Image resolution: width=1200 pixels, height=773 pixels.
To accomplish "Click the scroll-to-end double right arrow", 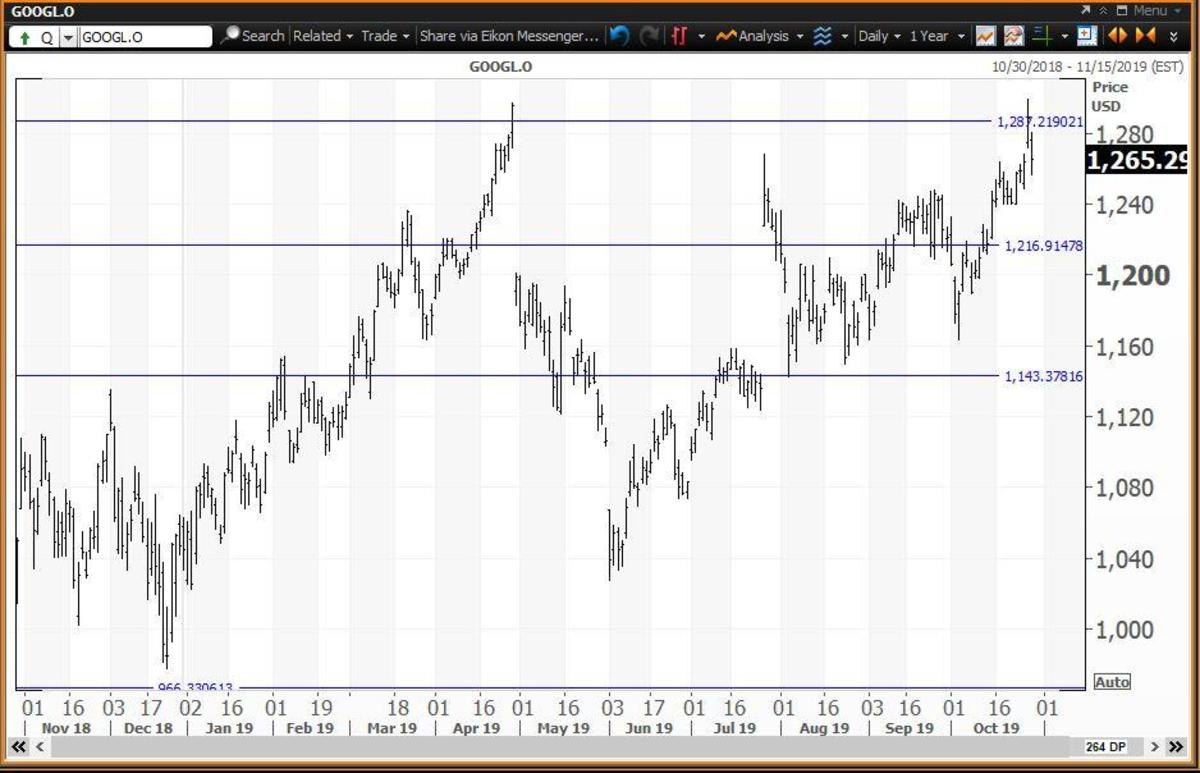I will coord(1176,747).
